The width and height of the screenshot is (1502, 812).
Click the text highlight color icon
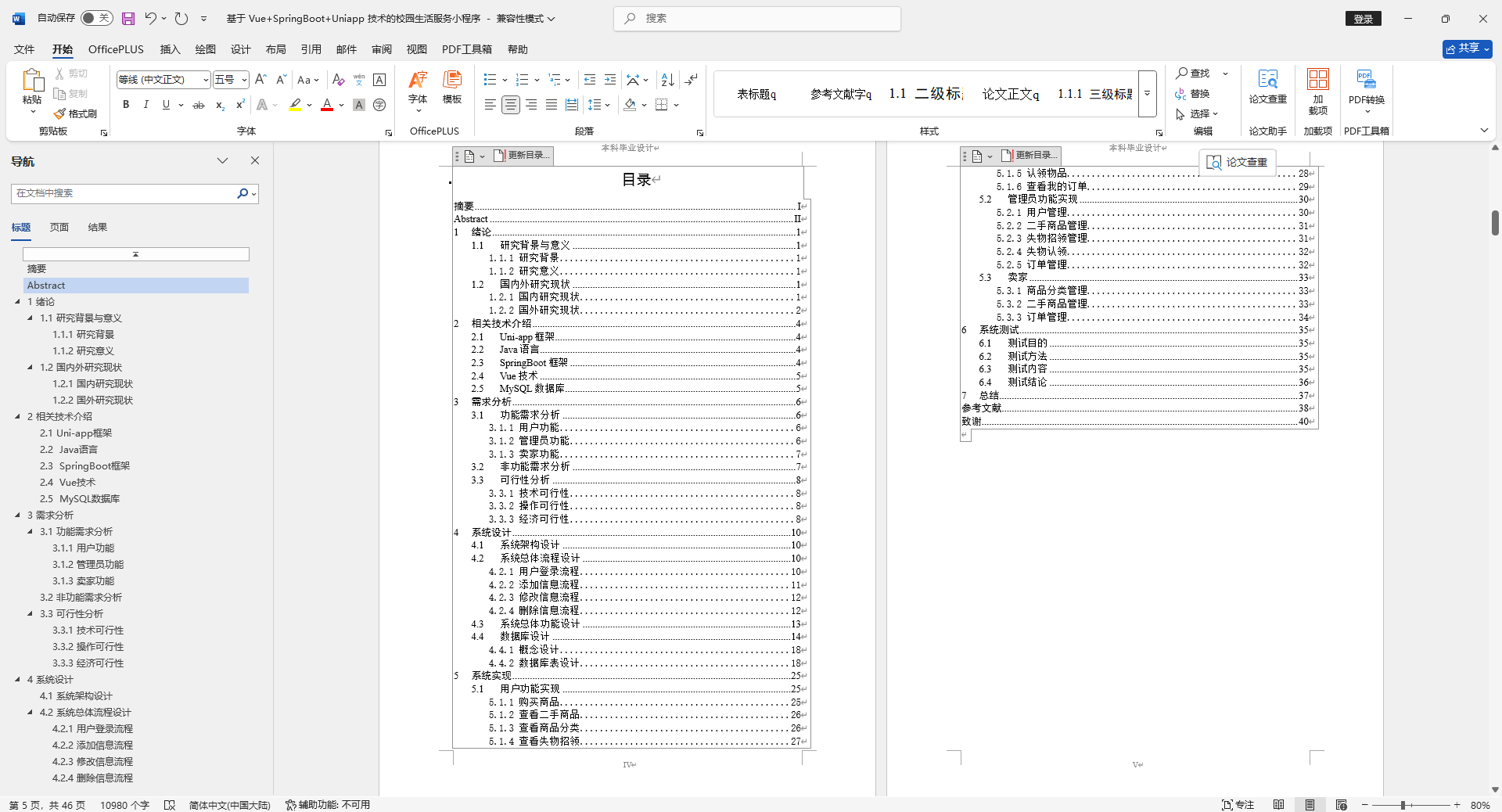[x=295, y=105]
